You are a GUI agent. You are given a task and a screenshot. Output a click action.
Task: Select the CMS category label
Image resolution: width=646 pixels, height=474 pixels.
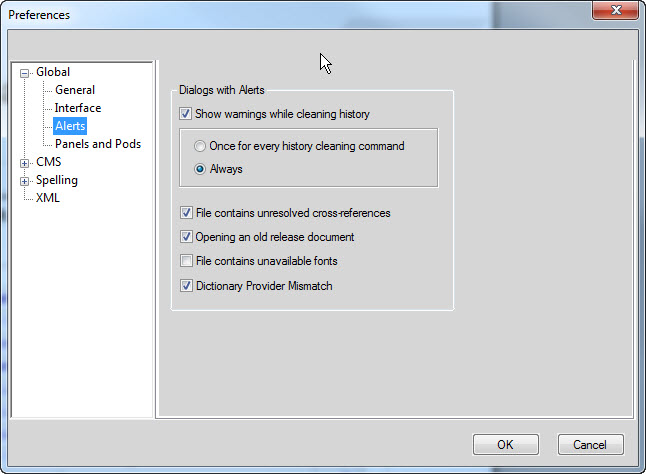pos(49,162)
